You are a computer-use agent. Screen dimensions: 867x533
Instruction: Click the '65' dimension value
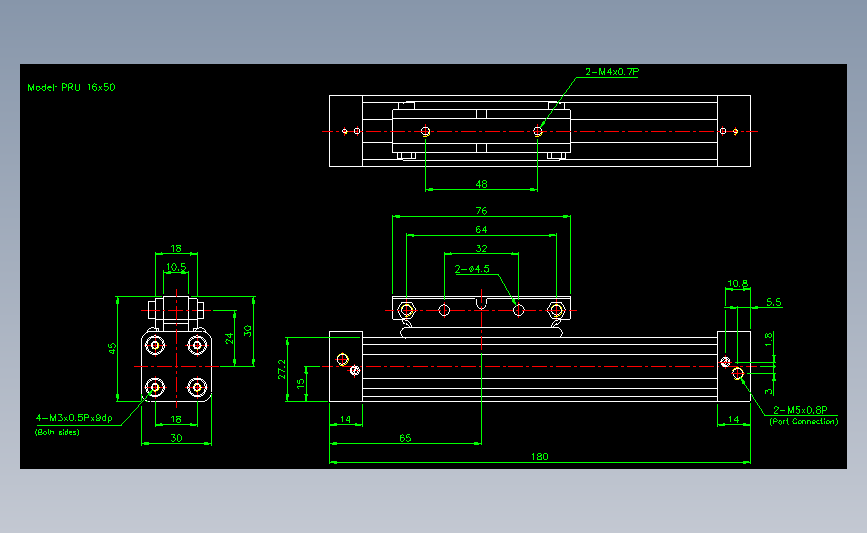405,438
